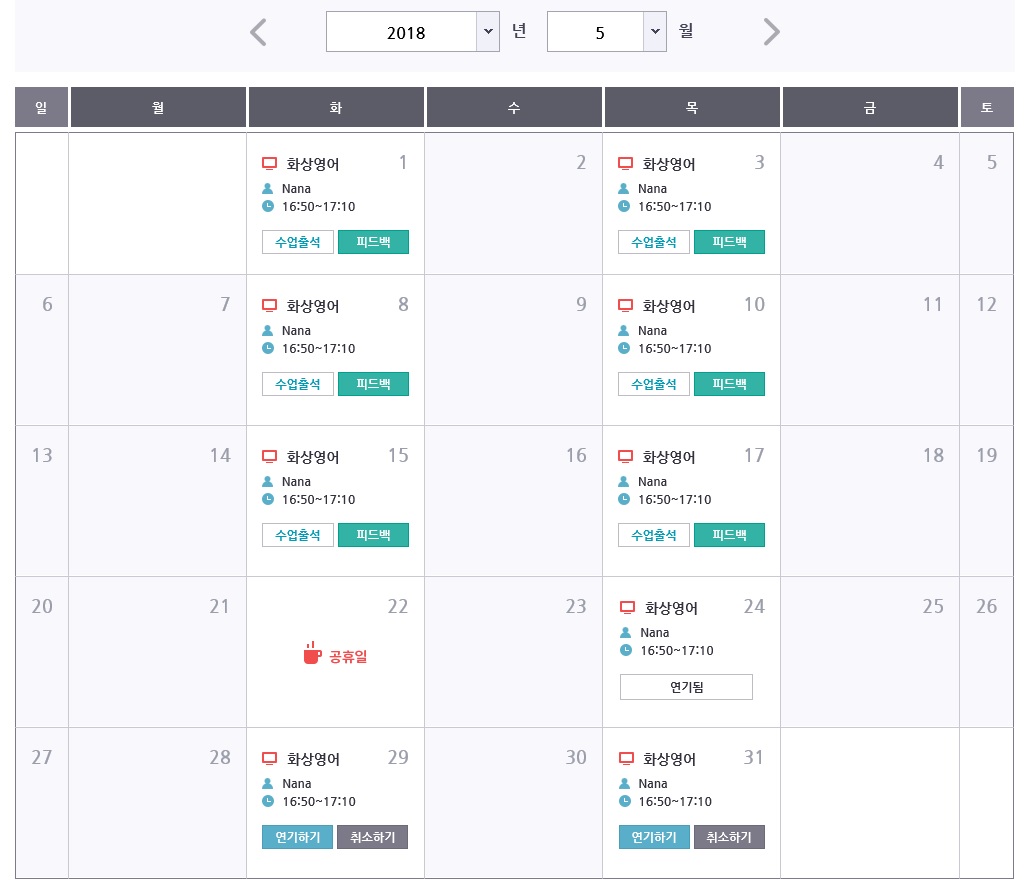Open 피드백 for May 10 class
The width and height of the screenshot is (1029, 885).
pos(729,384)
